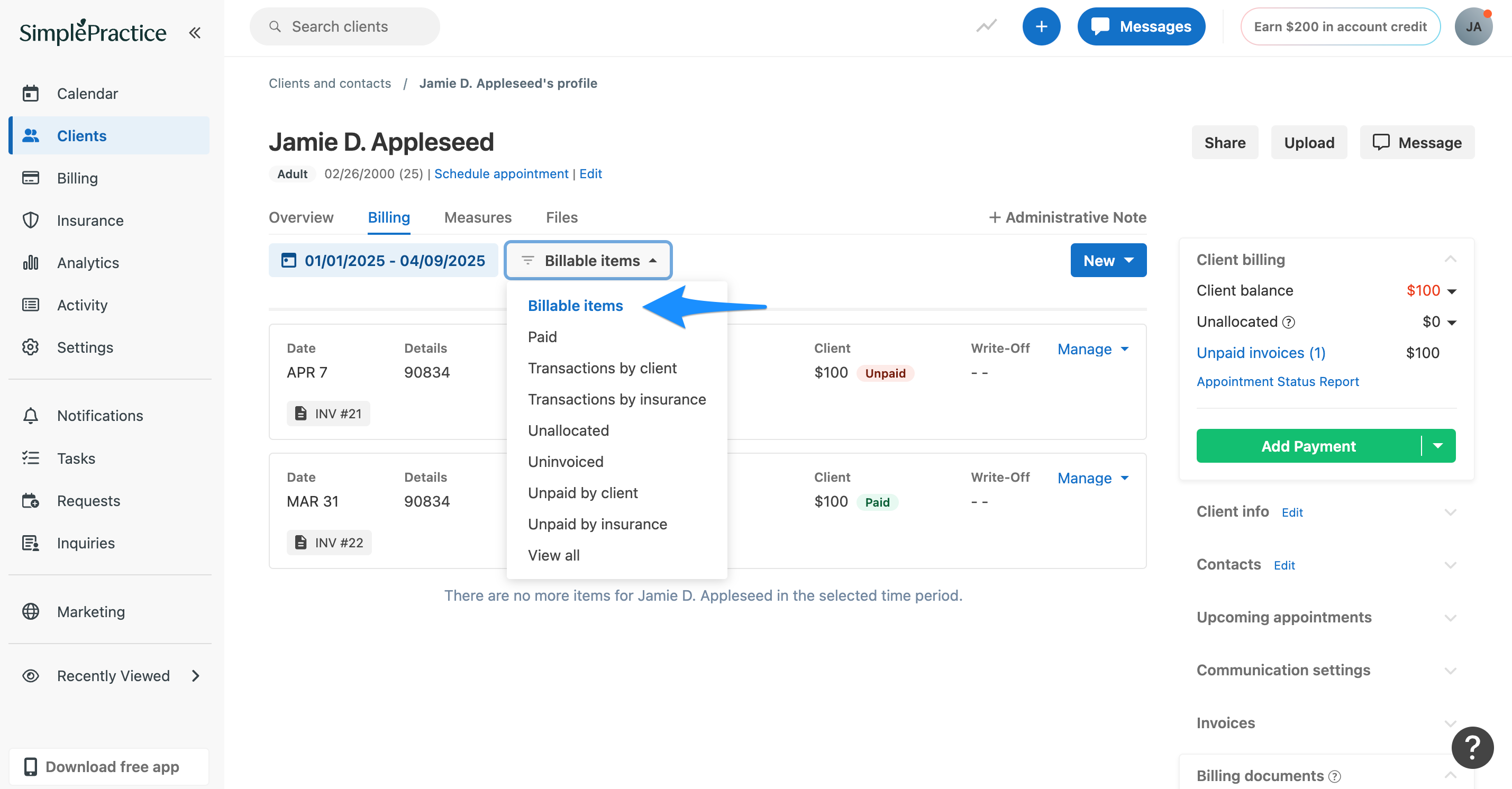1512x789 pixels.
Task: Select Uninvoiced in the filter menu
Action: pos(565,461)
